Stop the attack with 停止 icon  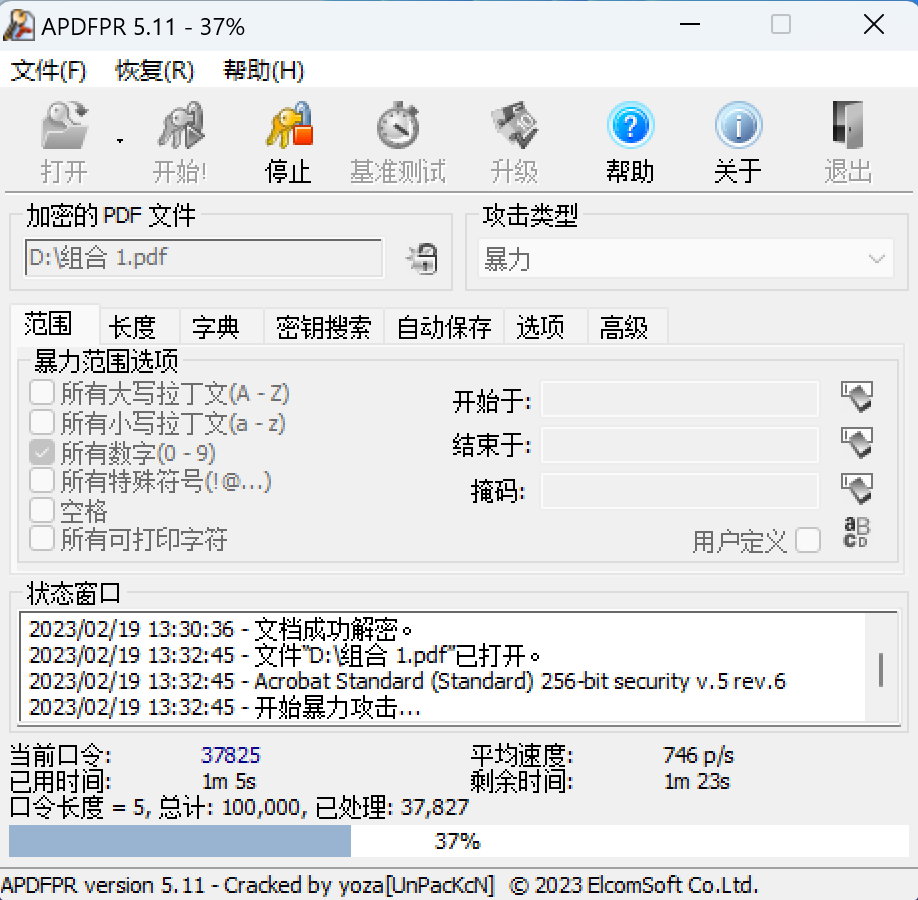[x=289, y=125]
